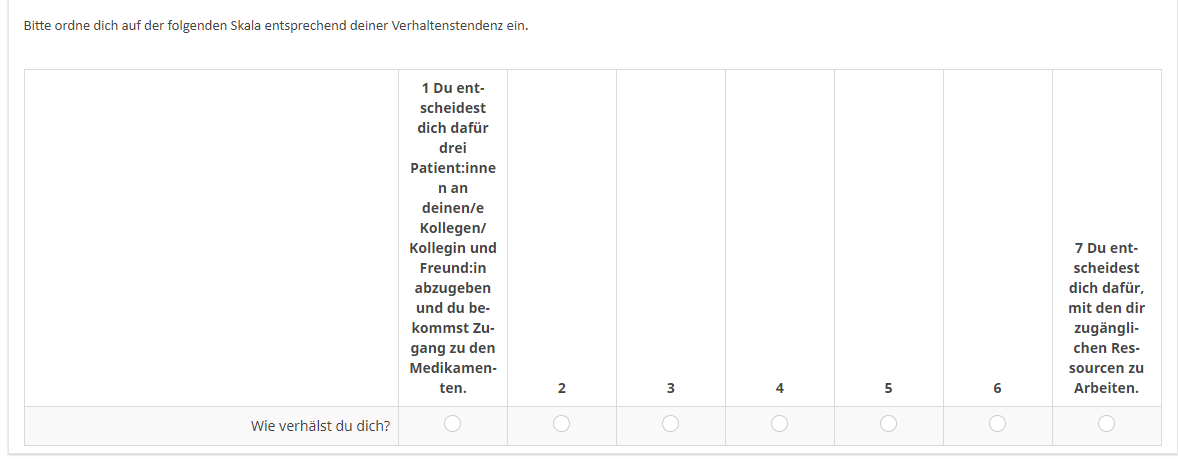Viewport: 1178px width, 459px height.
Task: Click the column header number 4
Action: click(x=780, y=388)
